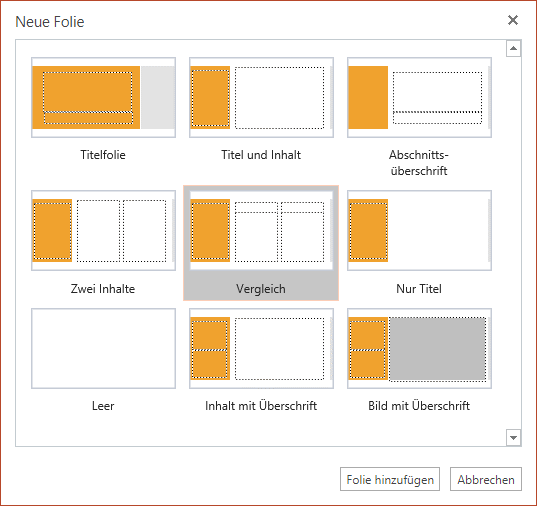The width and height of the screenshot is (537, 506).
Task: Choose the Vergleich layout thumbnail
Action: [261, 231]
